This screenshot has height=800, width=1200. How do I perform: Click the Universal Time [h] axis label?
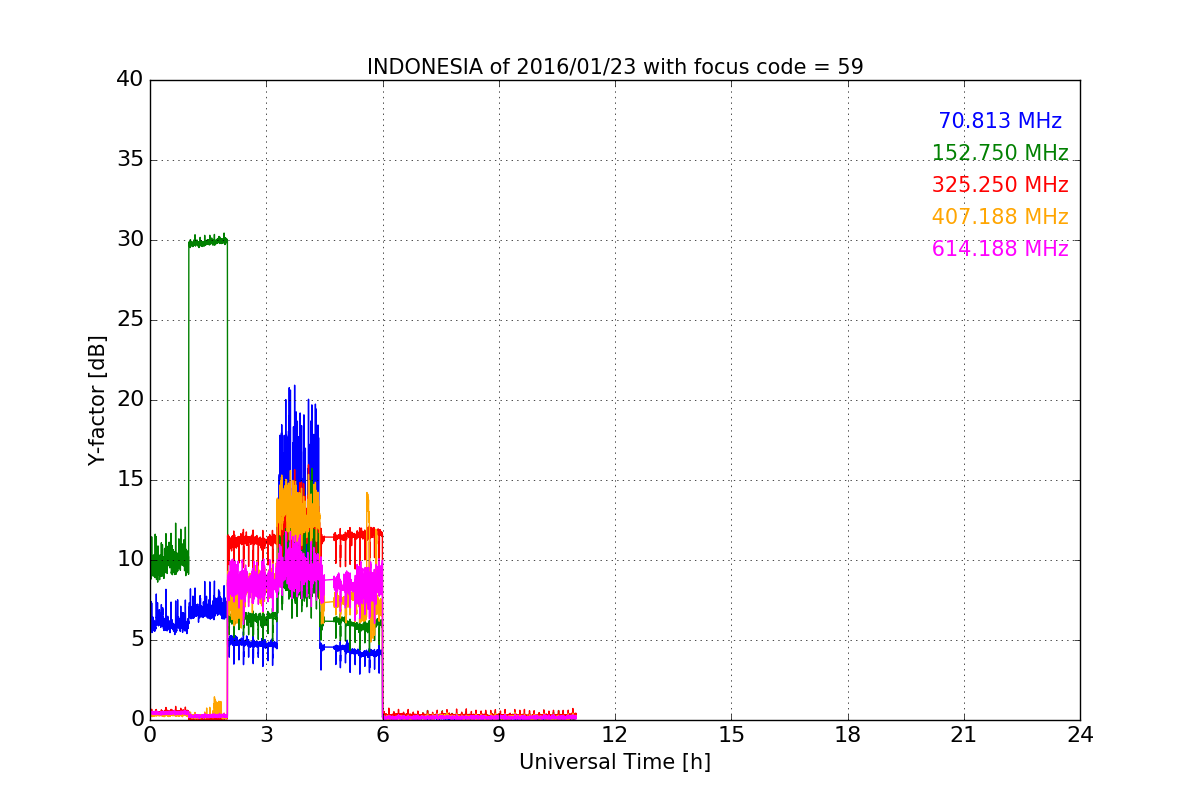pyautogui.click(x=615, y=762)
